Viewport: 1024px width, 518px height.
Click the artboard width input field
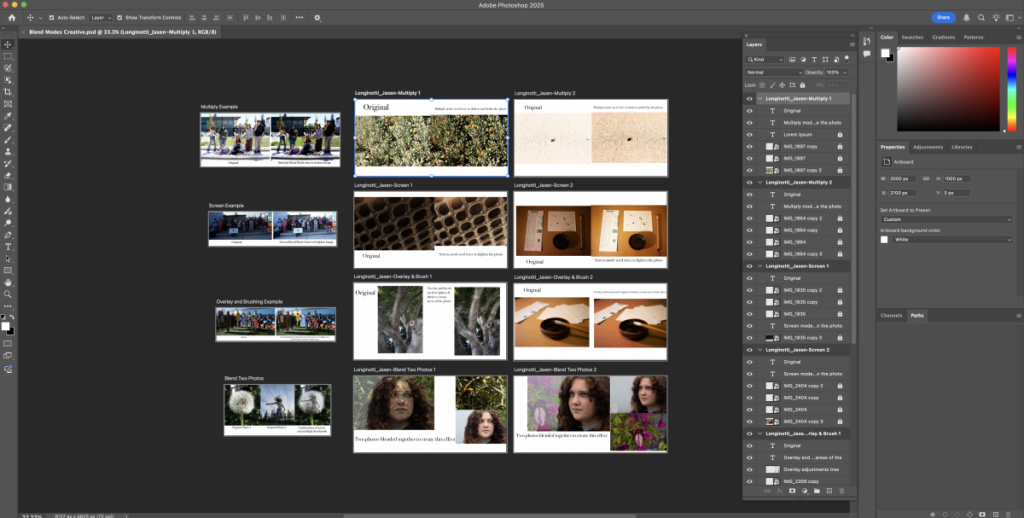[x=902, y=179]
